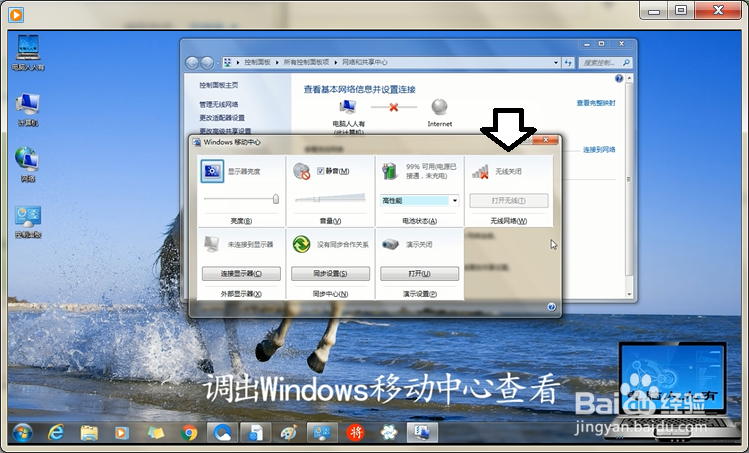Click the wireless signal icon with red X
Image resolution: width=749 pixels, height=453 pixels.
tap(480, 172)
